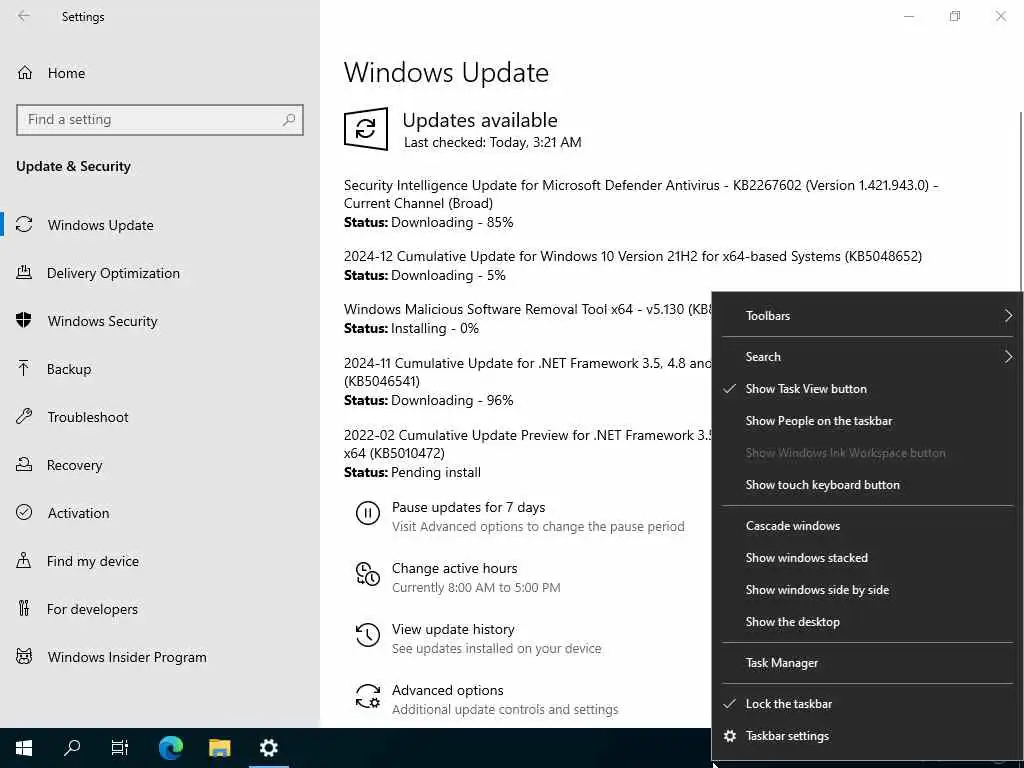
Task: Click the Troubleshoot wrench icon
Action: pyautogui.click(x=24, y=417)
